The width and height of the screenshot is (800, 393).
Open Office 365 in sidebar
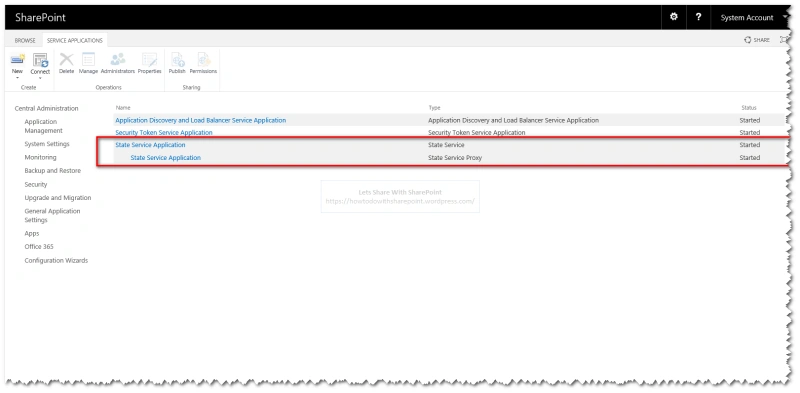click(39, 247)
